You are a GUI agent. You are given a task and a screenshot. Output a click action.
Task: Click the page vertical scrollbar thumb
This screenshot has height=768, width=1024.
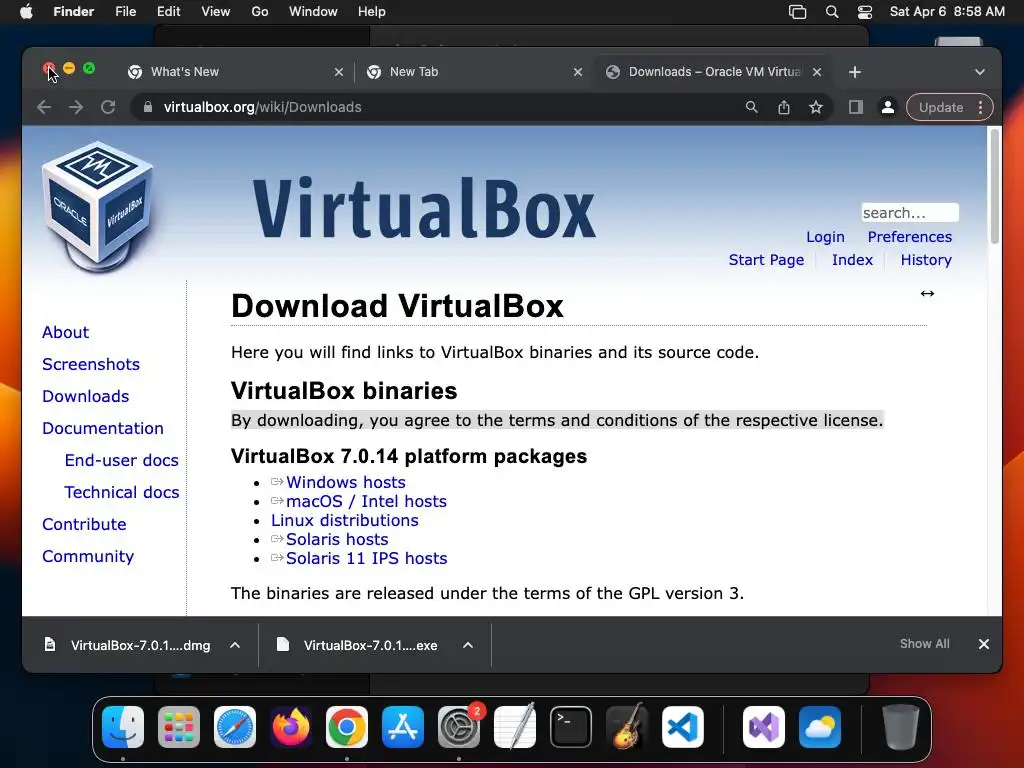pyautogui.click(x=995, y=186)
